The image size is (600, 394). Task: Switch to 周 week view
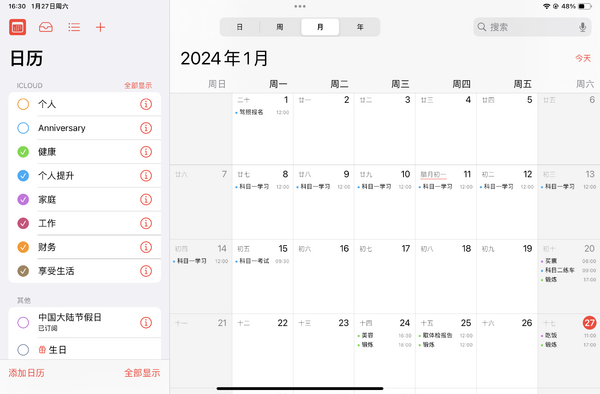click(280, 27)
